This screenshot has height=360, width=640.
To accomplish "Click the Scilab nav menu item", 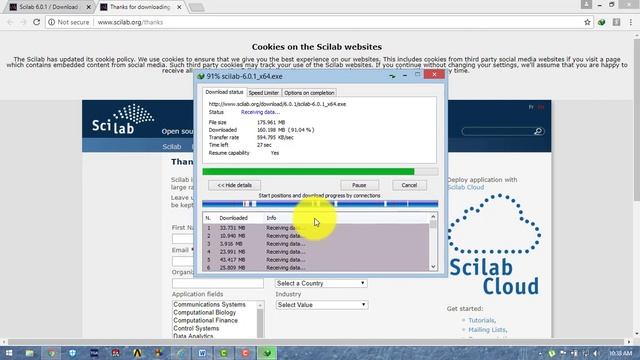I will pyautogui.click(x=171, y=146).
